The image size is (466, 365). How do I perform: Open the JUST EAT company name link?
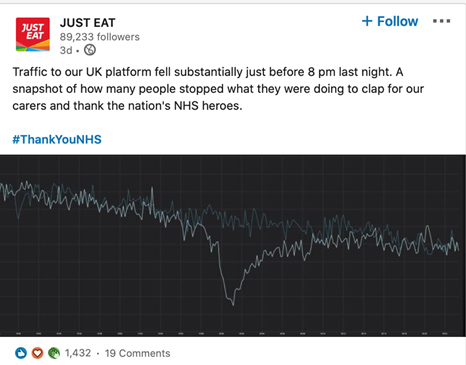[x=87, y=23]
